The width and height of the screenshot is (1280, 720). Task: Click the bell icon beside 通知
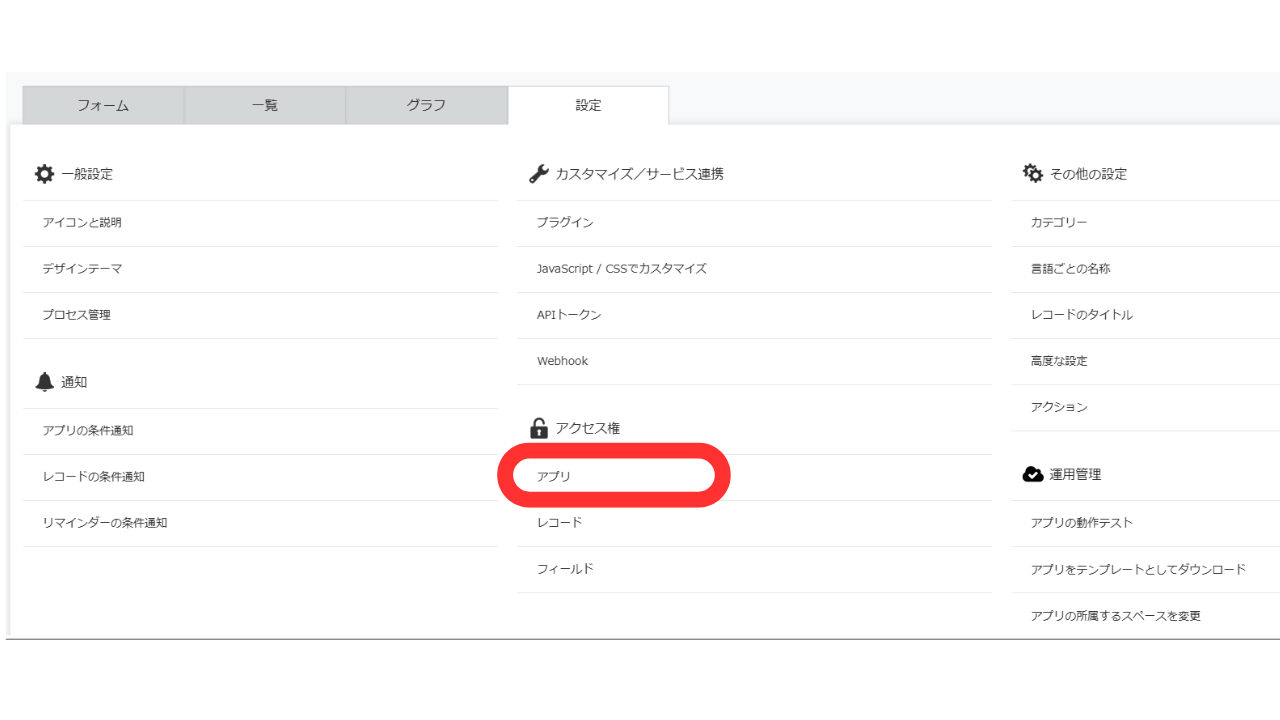click(44, 381)
